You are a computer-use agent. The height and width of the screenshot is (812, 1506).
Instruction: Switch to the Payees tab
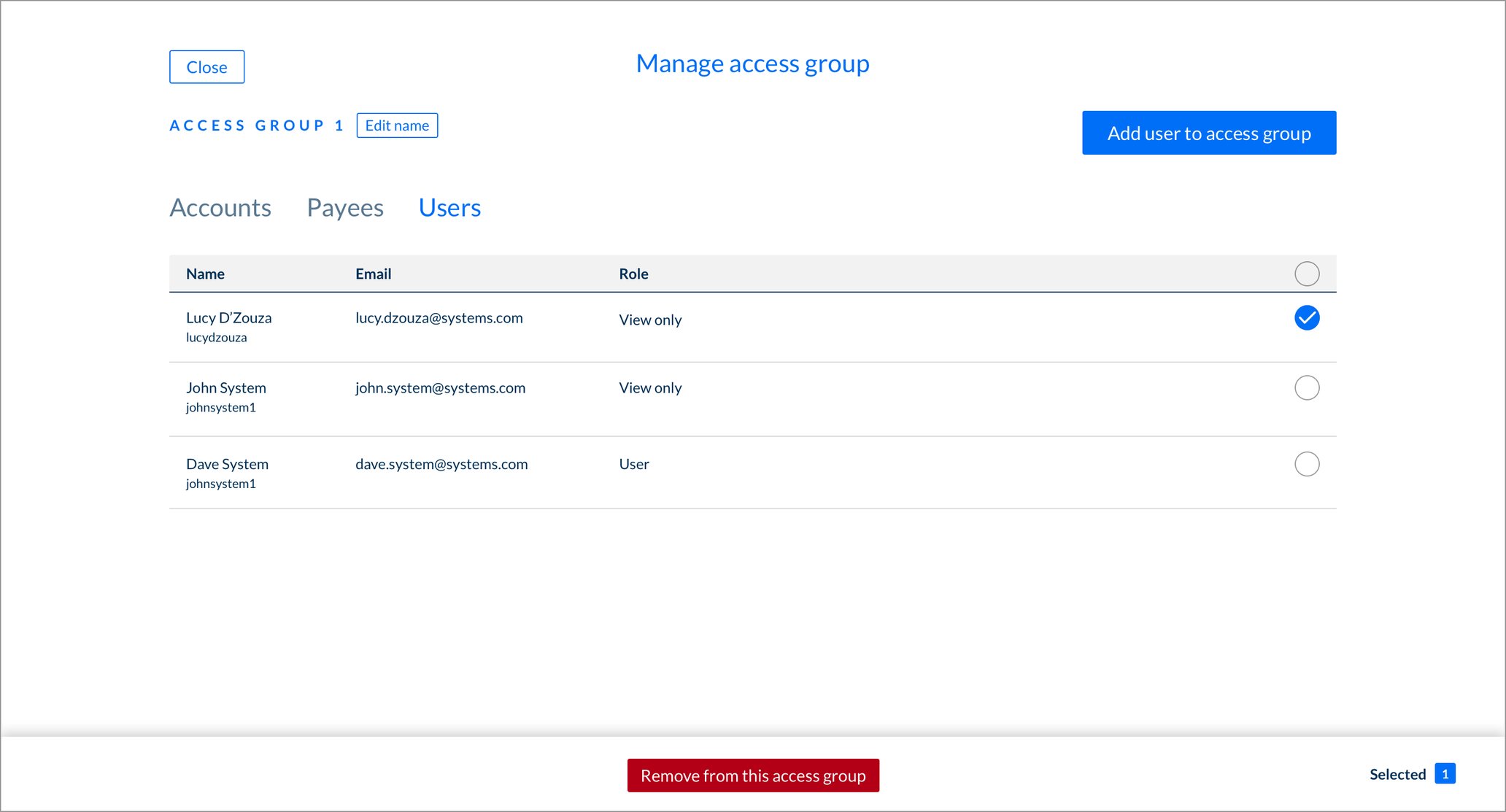[345, 208]
